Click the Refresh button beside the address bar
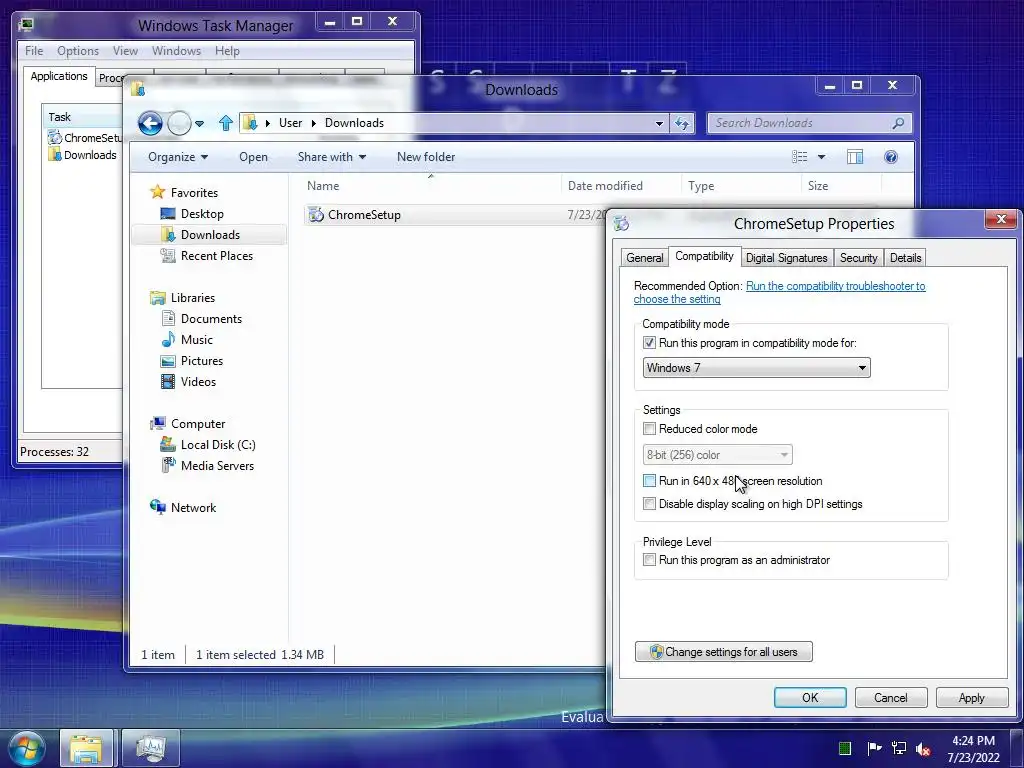 tap(682, 123)
